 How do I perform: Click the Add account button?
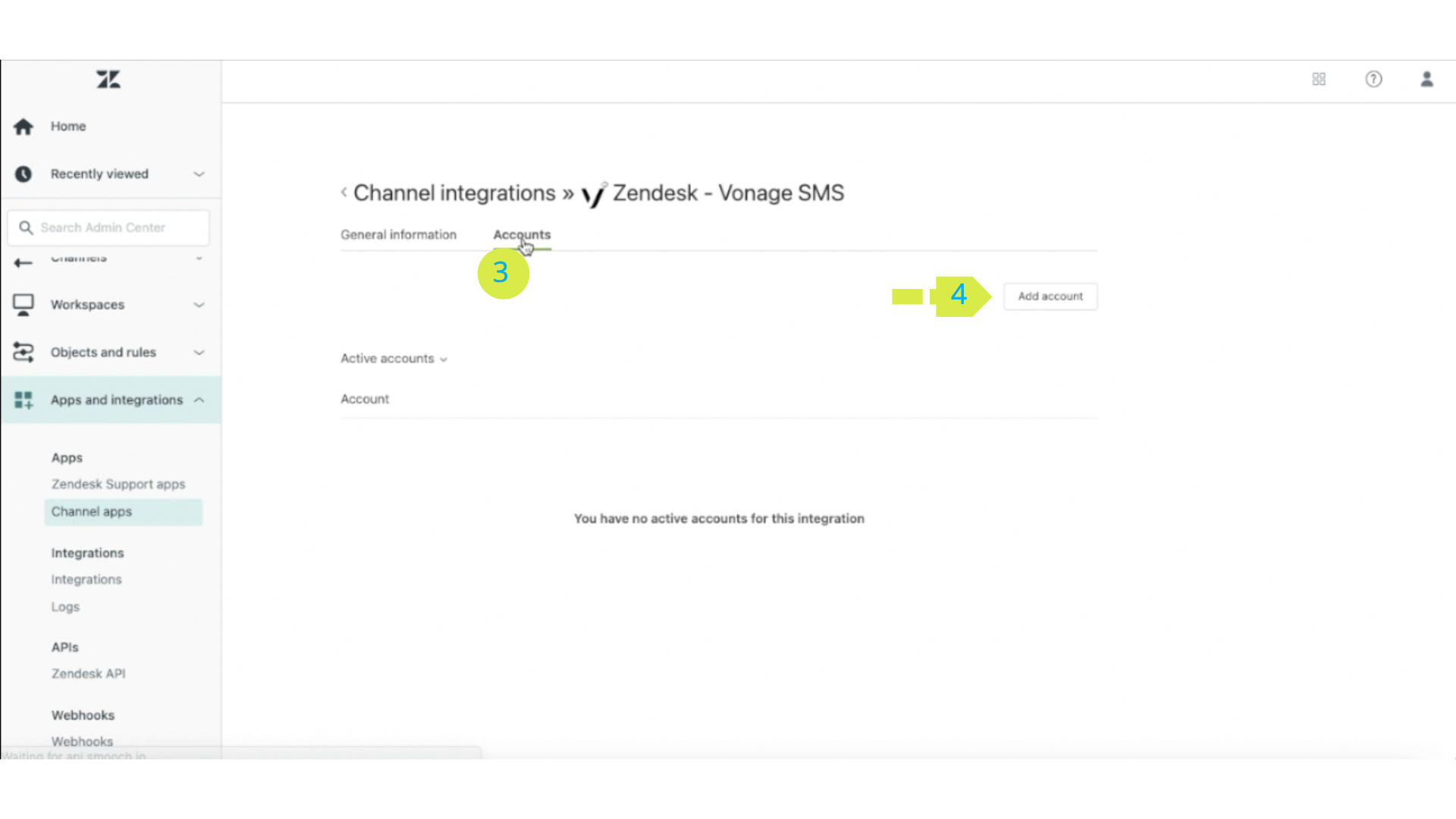(x=1050, y=297)
